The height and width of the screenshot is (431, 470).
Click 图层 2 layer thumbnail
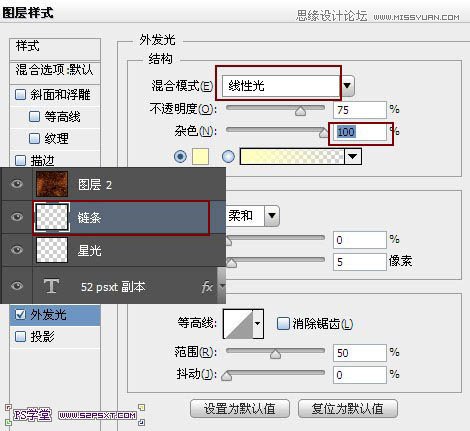click(52, 184)
